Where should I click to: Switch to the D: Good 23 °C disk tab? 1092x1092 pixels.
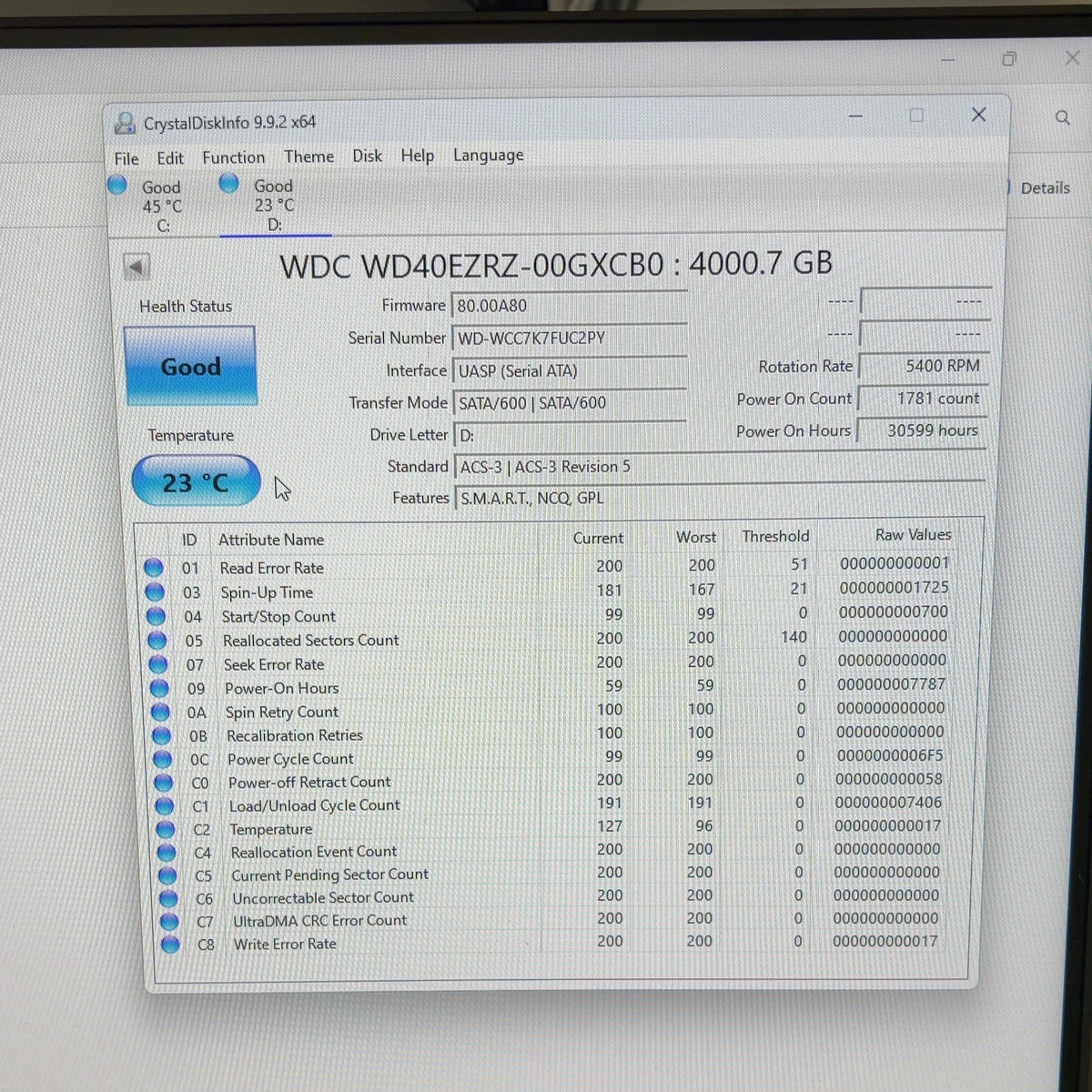click(x=275, y=205)
